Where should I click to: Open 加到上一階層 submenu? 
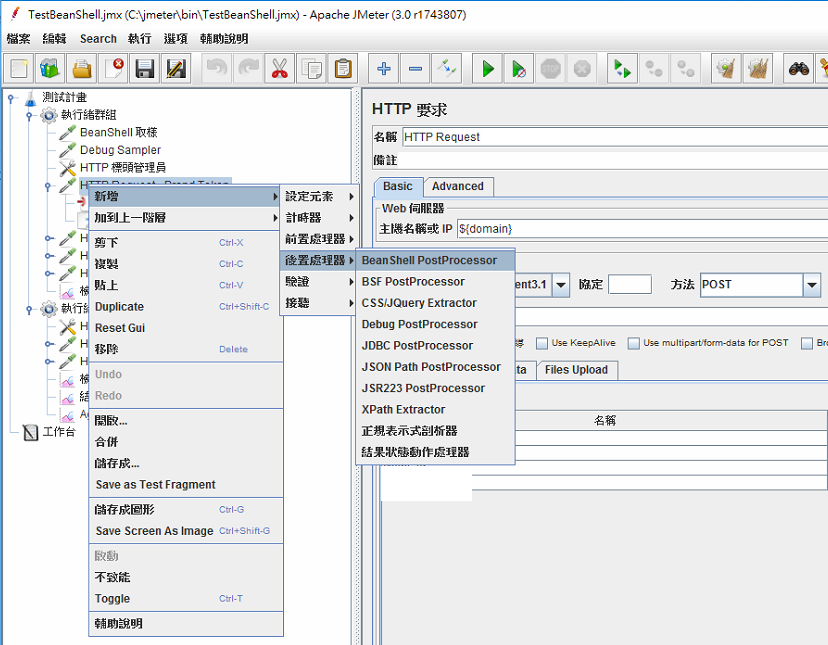185,218
